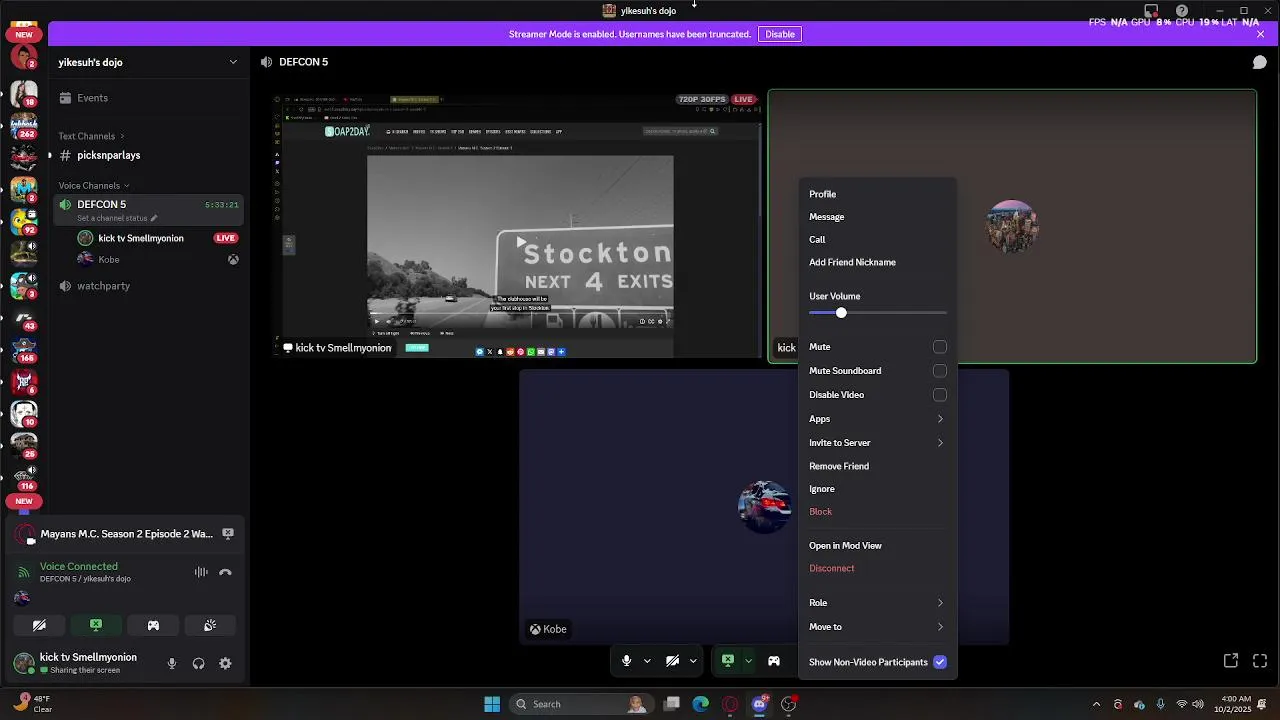This screenshot has height=720, width=1280.
Task: Click the stop streaming icon beside Mayans M.C. title
Action: tap(228, 534)
